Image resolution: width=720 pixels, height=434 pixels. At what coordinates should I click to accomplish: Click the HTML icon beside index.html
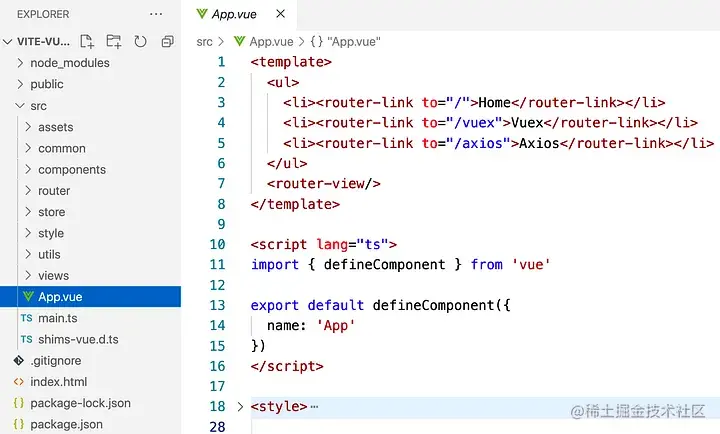click(18, 382)
